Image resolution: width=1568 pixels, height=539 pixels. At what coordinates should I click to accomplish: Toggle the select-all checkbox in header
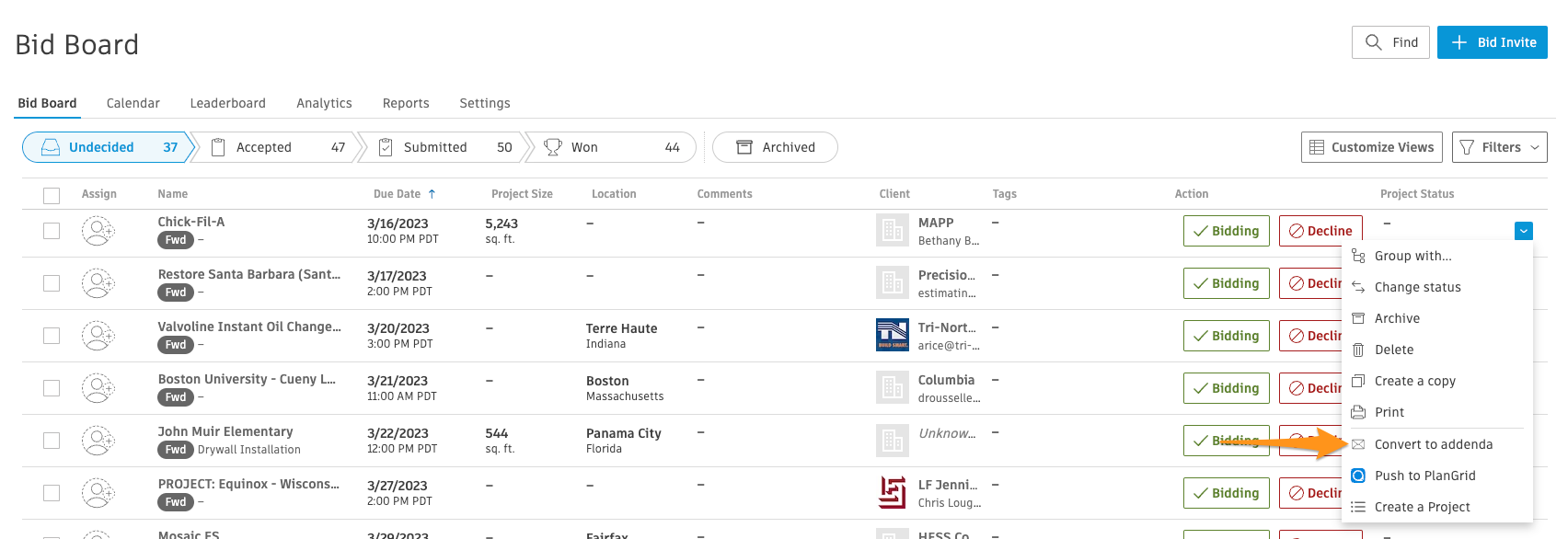click(52, 195)
